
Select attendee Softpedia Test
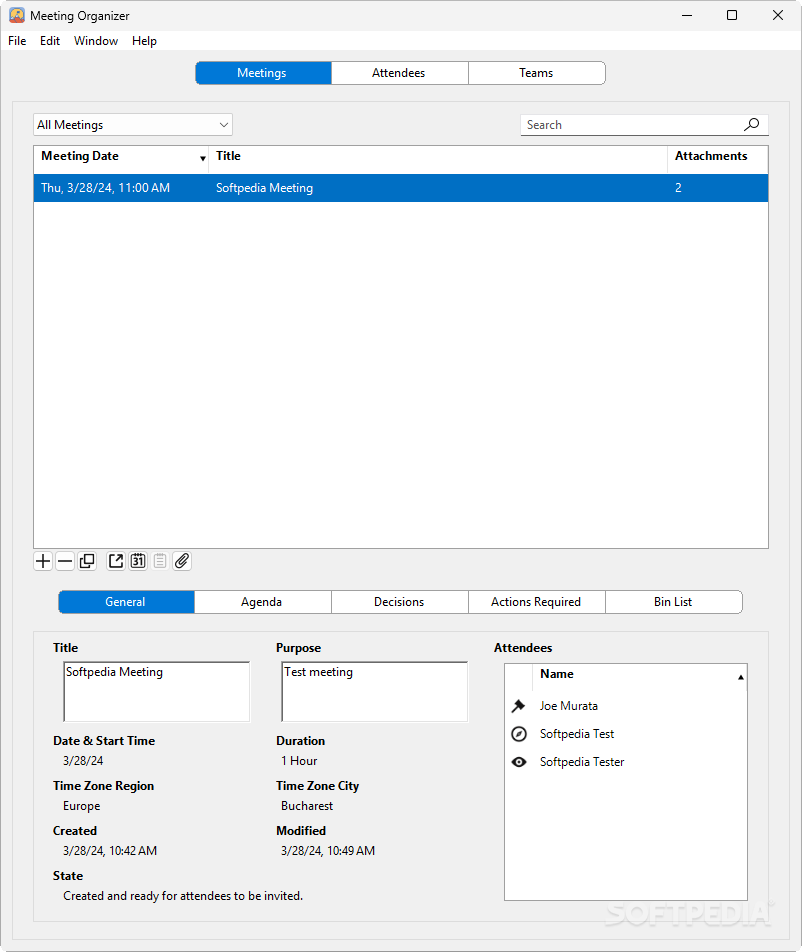point(577,734)
